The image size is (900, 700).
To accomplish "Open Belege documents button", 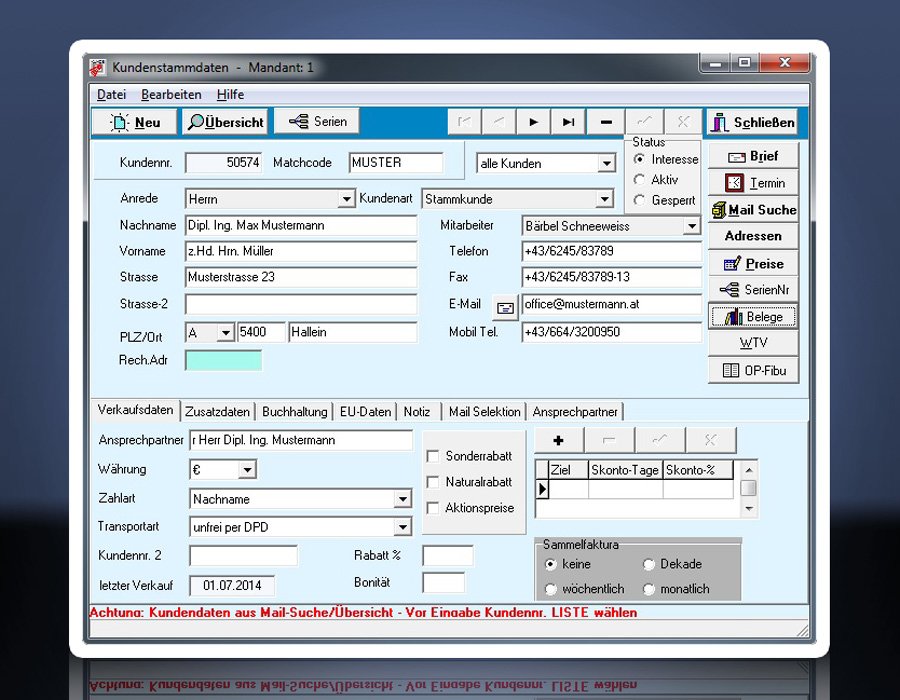I will point(753,317).
